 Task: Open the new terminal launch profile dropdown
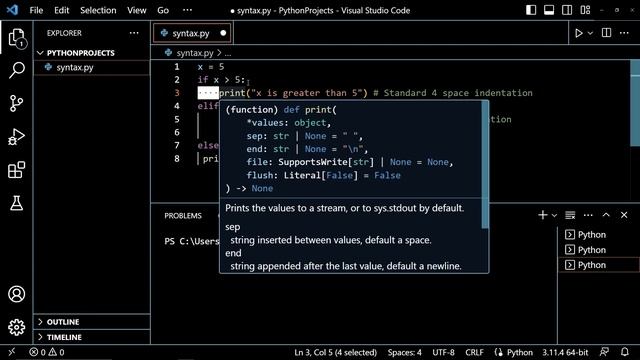tap(554, 216)
